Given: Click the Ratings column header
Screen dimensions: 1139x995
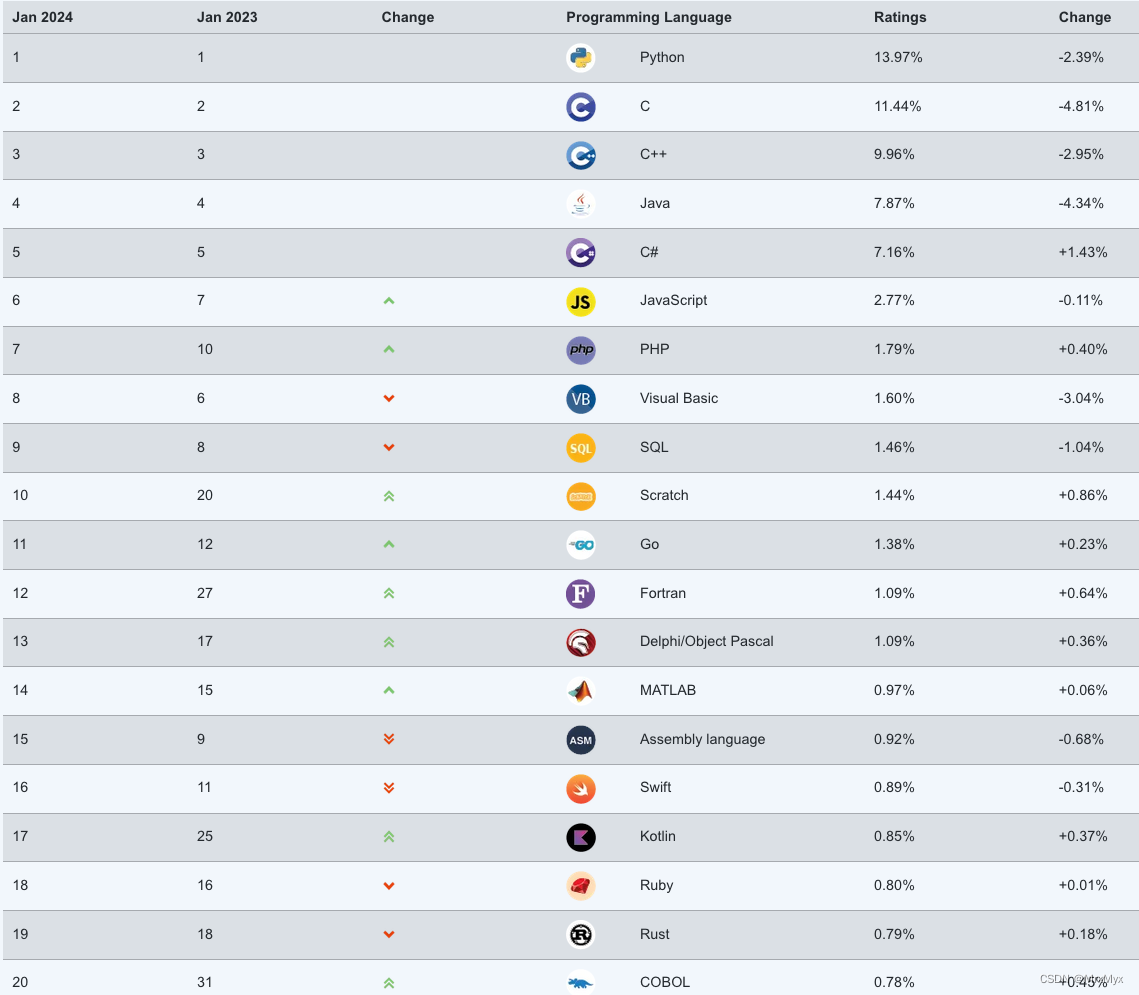Looking at the screenshot, I should [900, 17].
